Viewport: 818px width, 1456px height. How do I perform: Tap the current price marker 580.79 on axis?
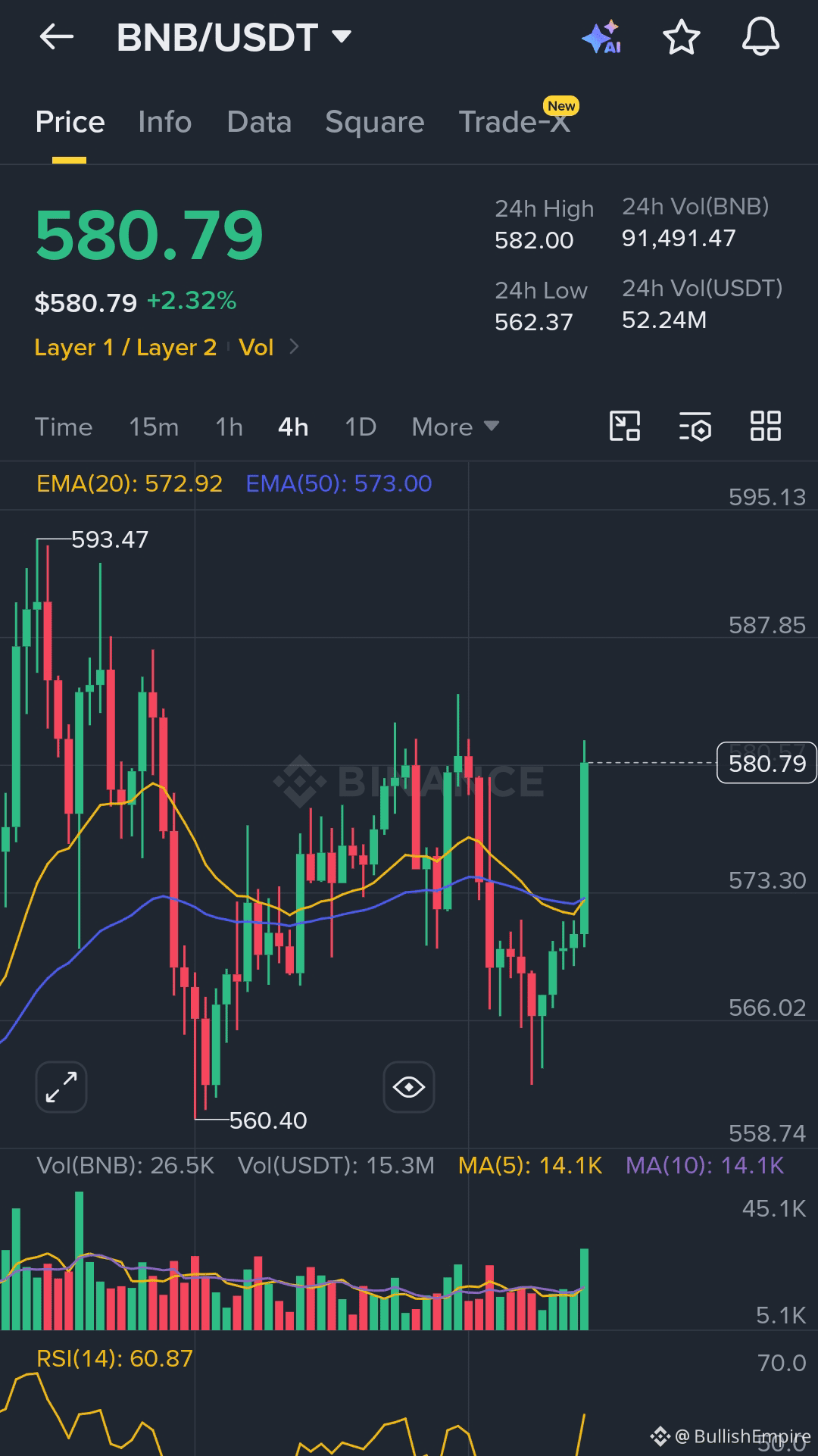pos(766,763)
